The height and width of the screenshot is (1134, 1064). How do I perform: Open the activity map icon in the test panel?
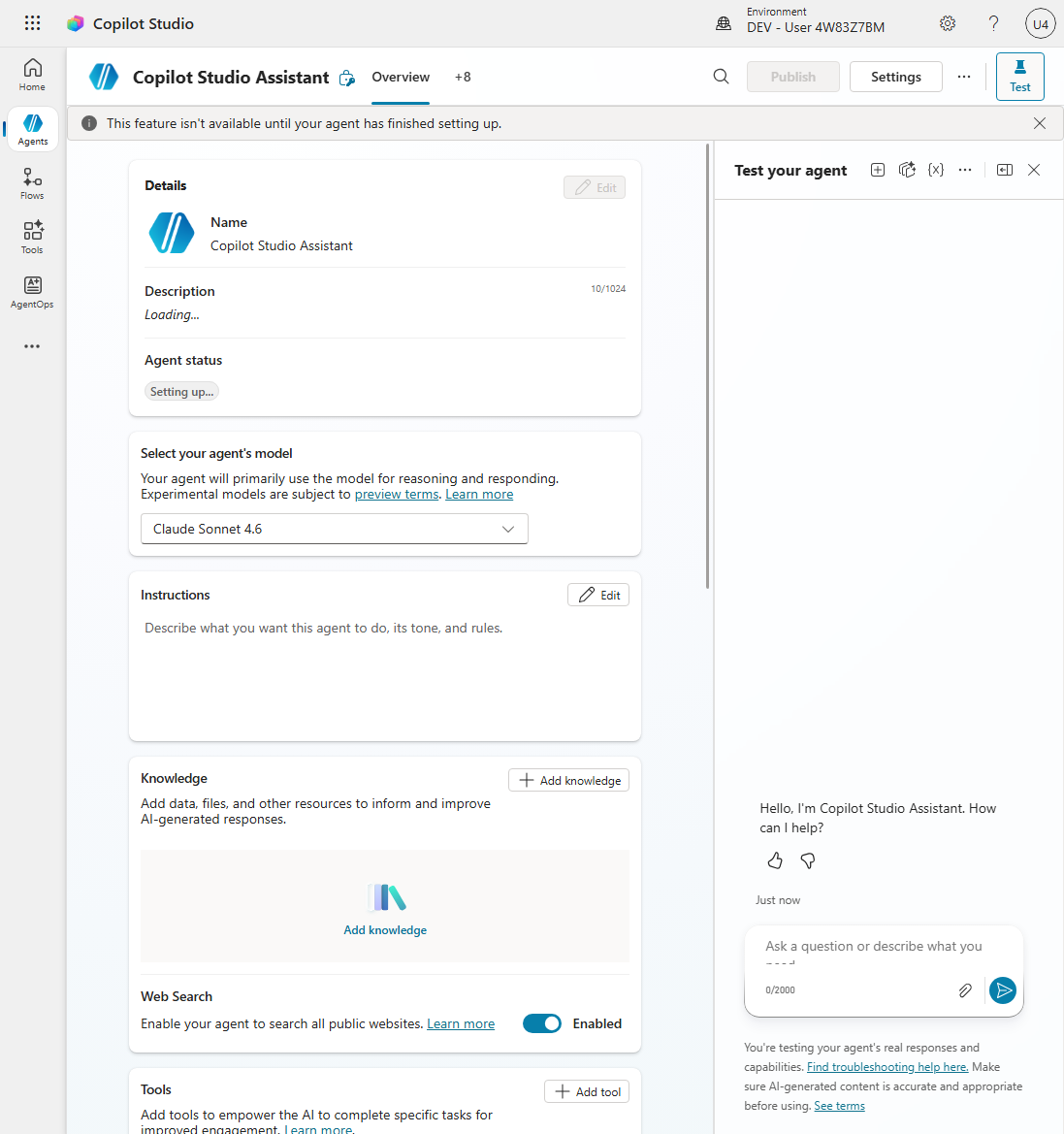[907, 170]
